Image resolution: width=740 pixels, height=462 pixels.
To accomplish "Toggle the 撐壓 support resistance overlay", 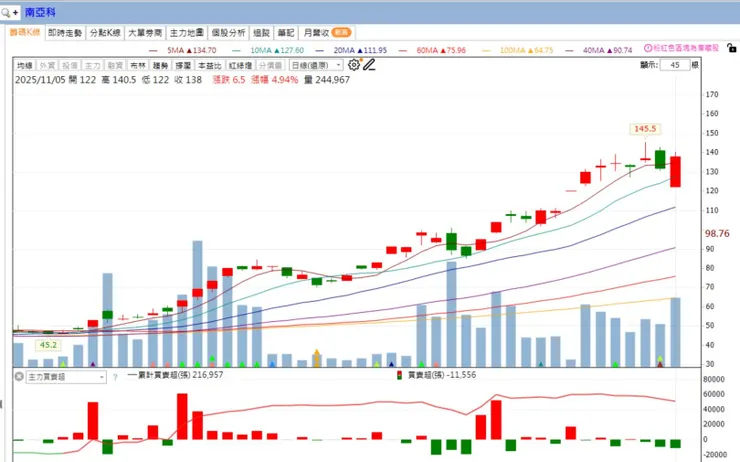I will click(183, 66).
